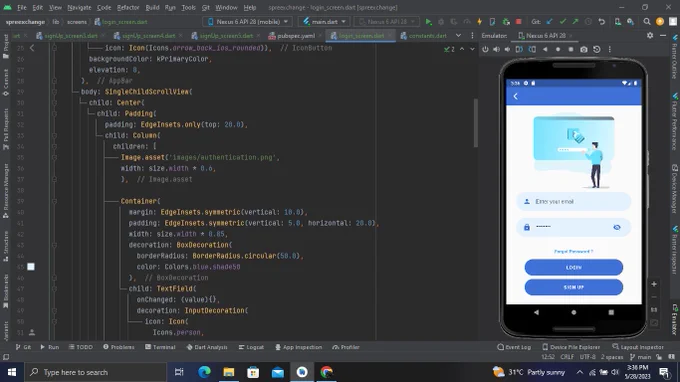Click the Enter your email field
680x382 pixels.
tap(573, 202)
